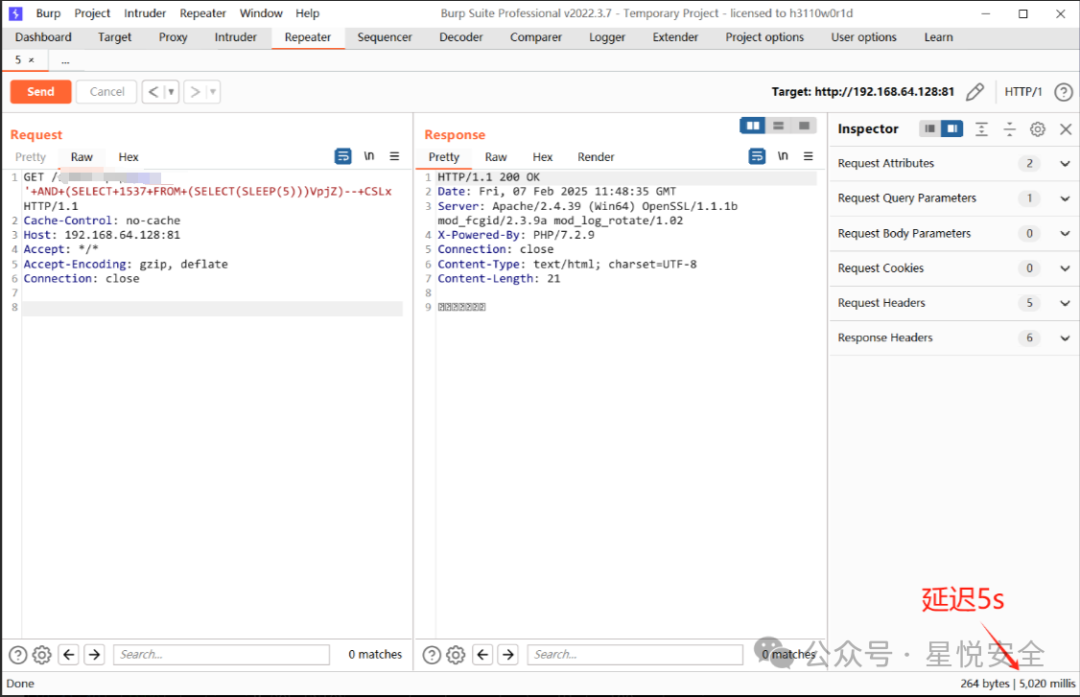The width and height of the screenshot is (1080, 697).
Task: Choose top-bottom stacked layout
Action: (778, 125)
